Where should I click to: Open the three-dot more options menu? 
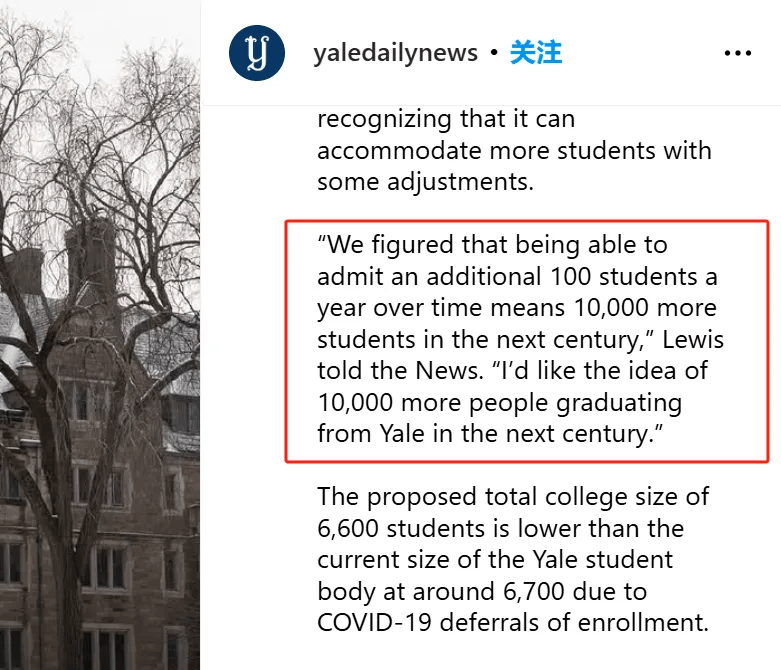click(737, 53)
